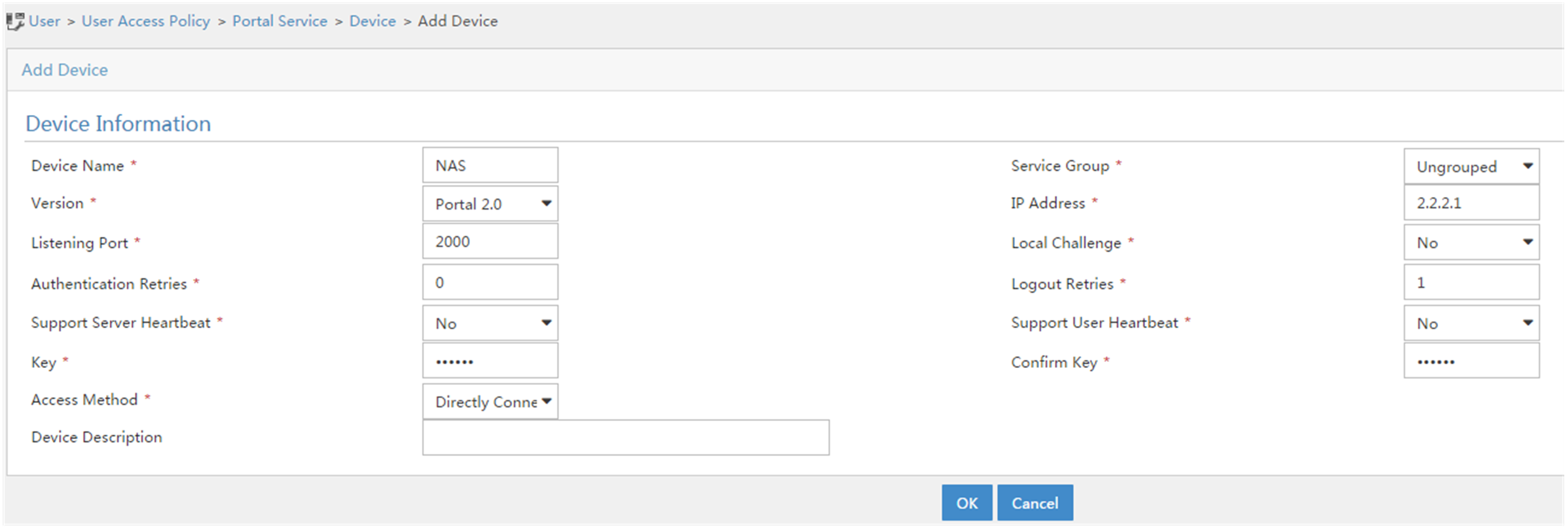Open the Local Challenge dropdown
Screen dimensions: 1568x530
click(1471, 243)
